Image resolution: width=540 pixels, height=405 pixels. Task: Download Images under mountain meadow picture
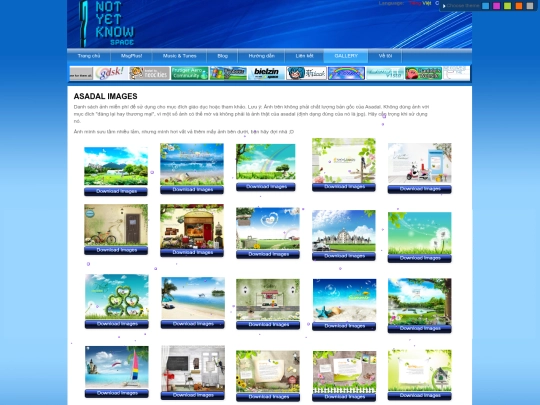(116, 191)
